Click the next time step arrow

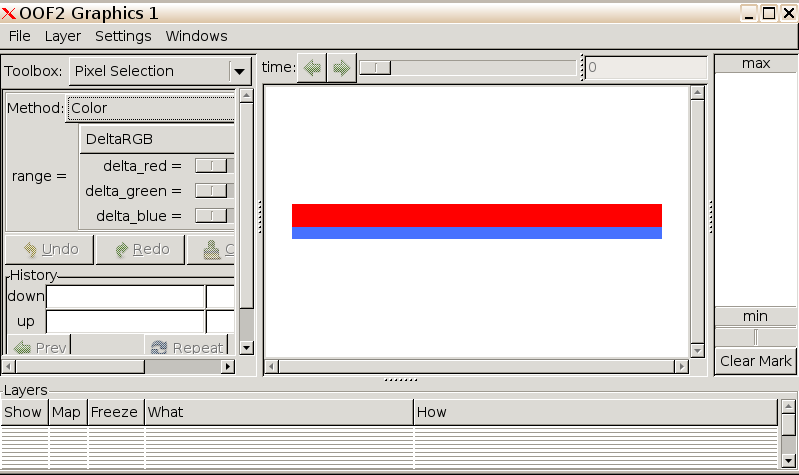(x=341, y=68)
